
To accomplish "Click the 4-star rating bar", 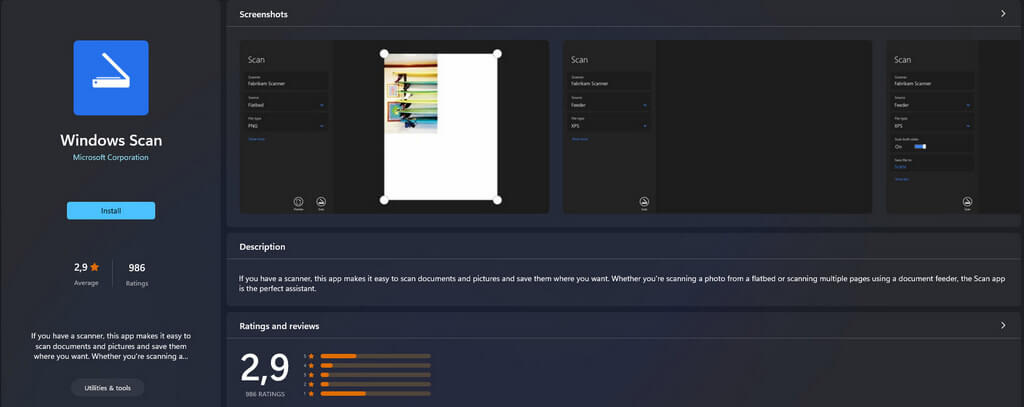I will (x=376, y=365).
